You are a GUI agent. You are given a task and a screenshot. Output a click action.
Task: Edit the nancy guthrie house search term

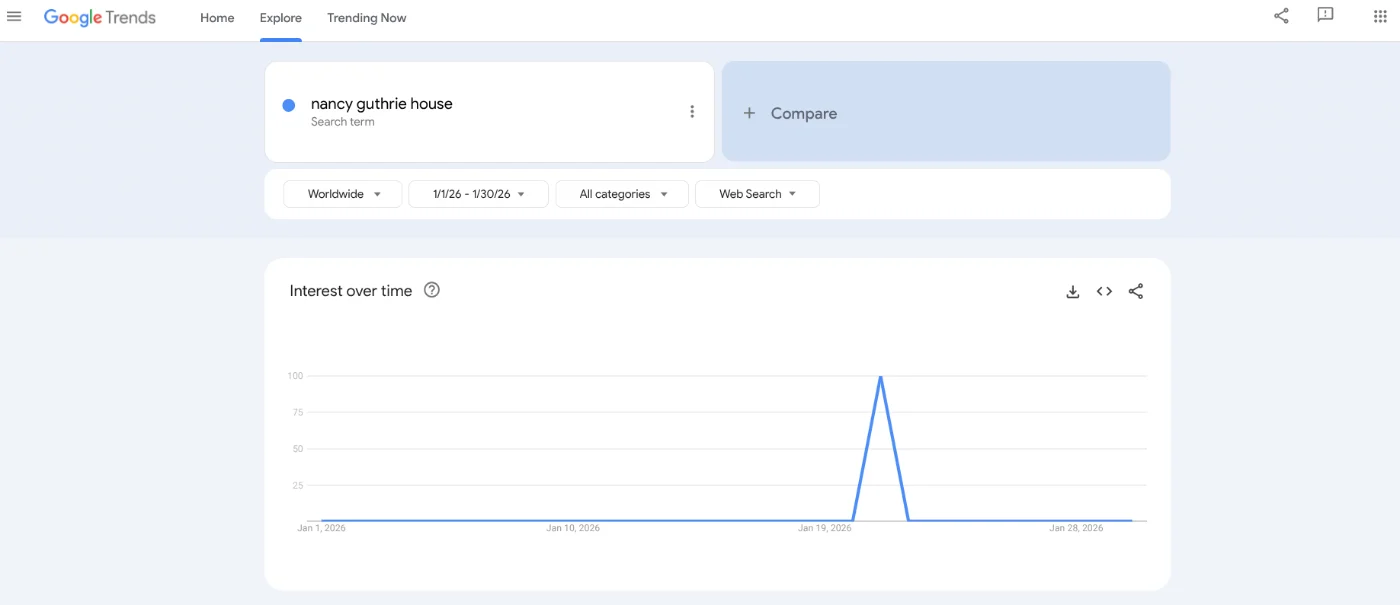(382, 104)
